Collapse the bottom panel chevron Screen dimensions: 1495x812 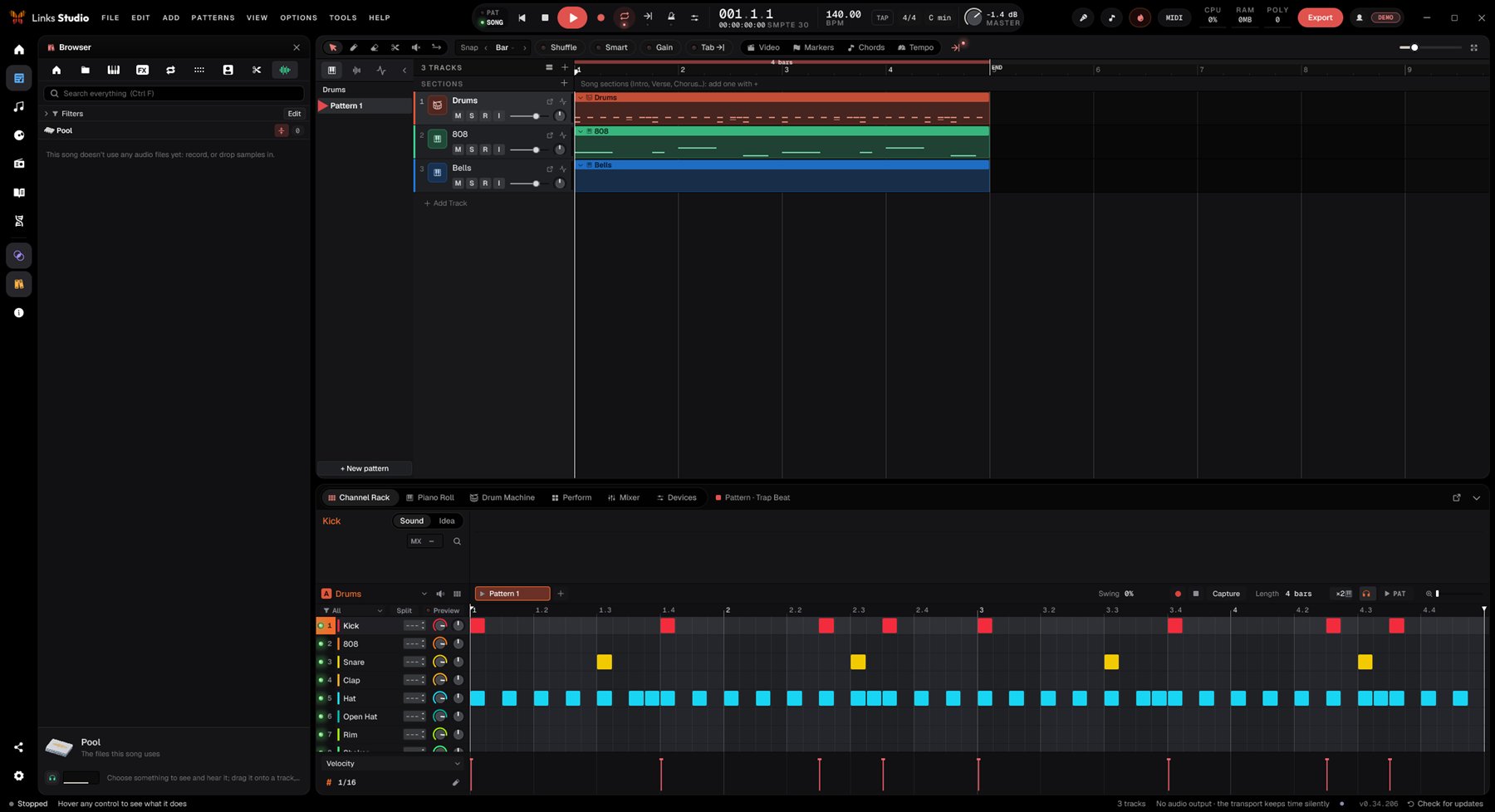1476,498
